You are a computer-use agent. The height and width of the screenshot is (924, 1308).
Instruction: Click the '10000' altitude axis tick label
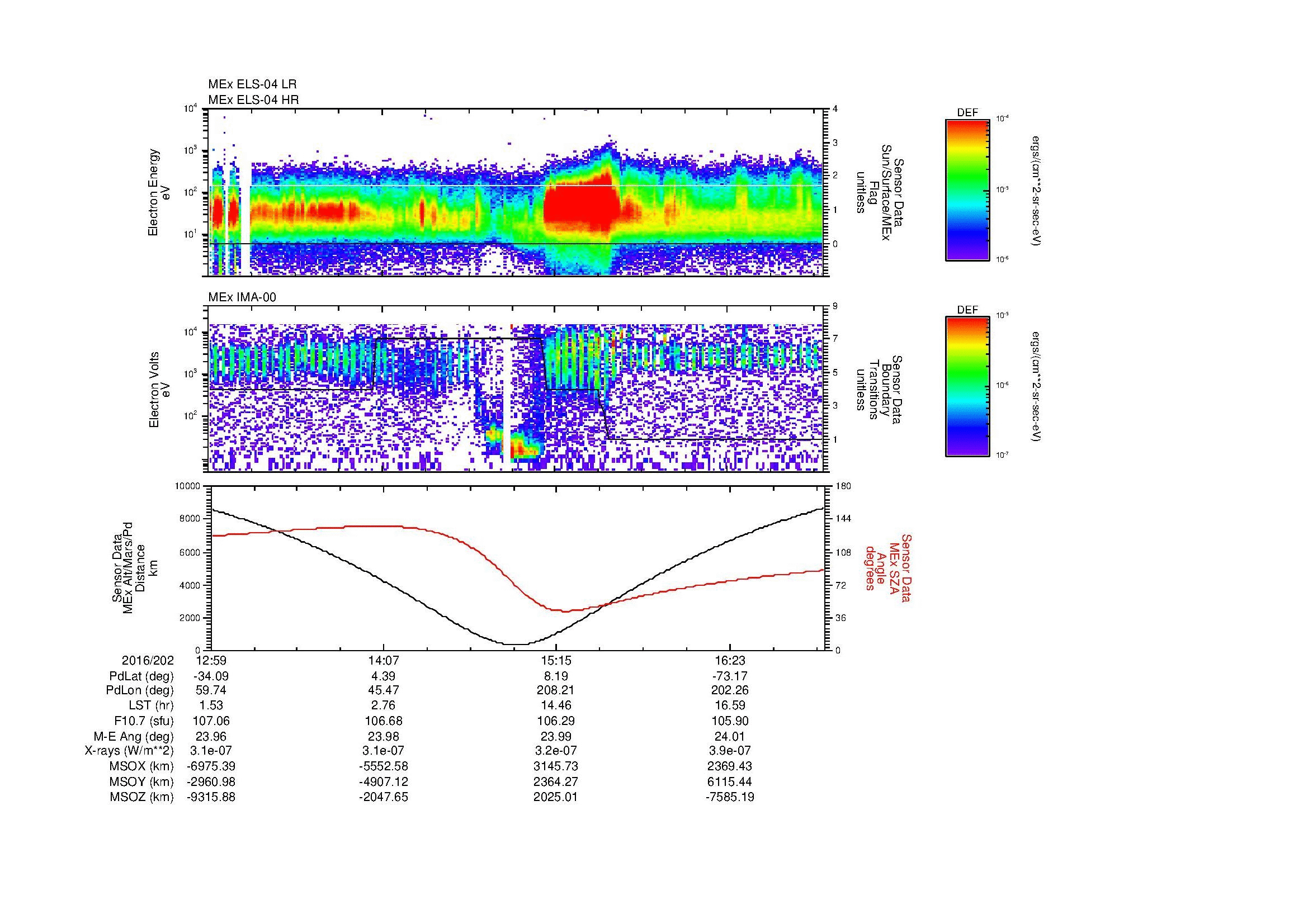[x=187, y=486]
